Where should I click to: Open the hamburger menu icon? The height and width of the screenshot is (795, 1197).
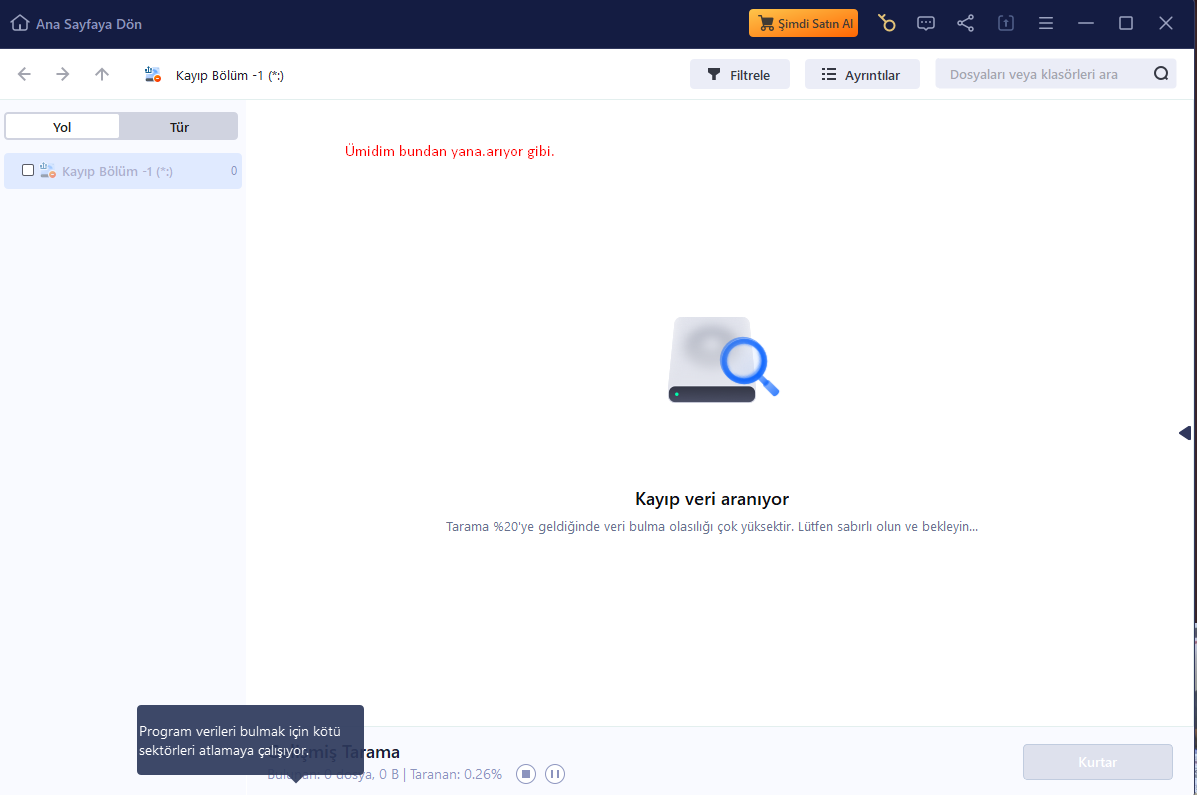tap(1046, 24)
